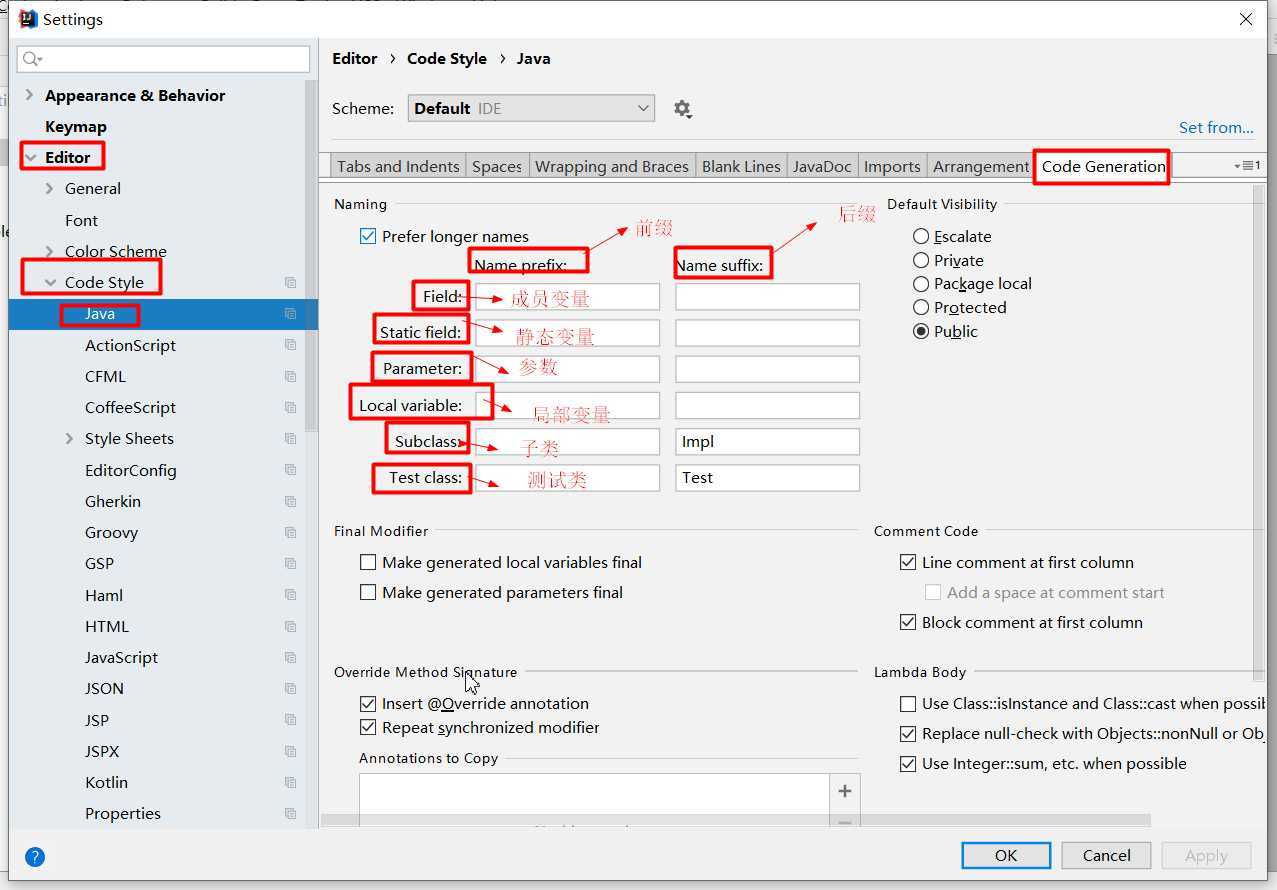Click the copy icon on the Java row
The height and width of the screenshot is (890, 1277).
coord(290,314)
